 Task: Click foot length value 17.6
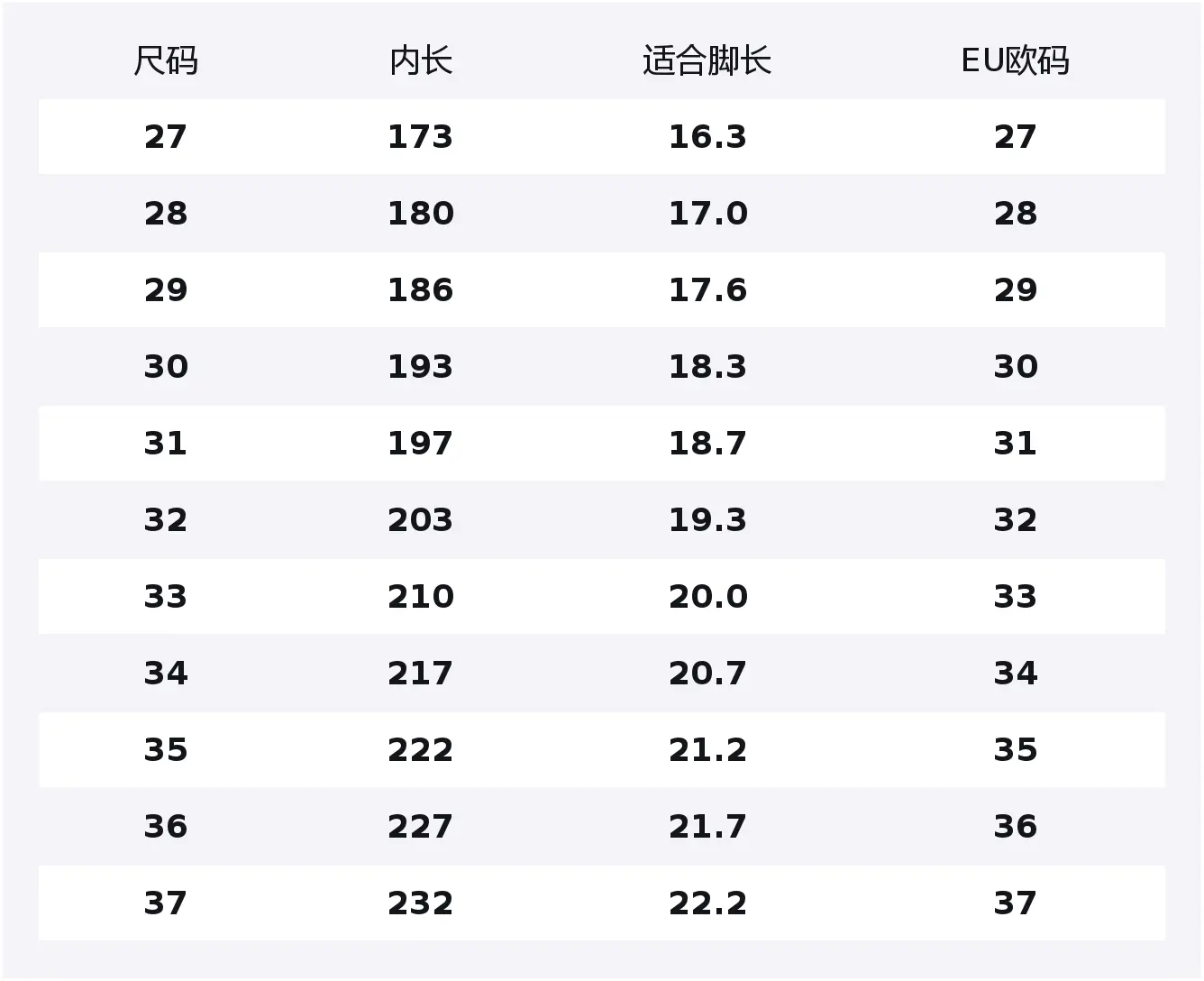(707, 290)
